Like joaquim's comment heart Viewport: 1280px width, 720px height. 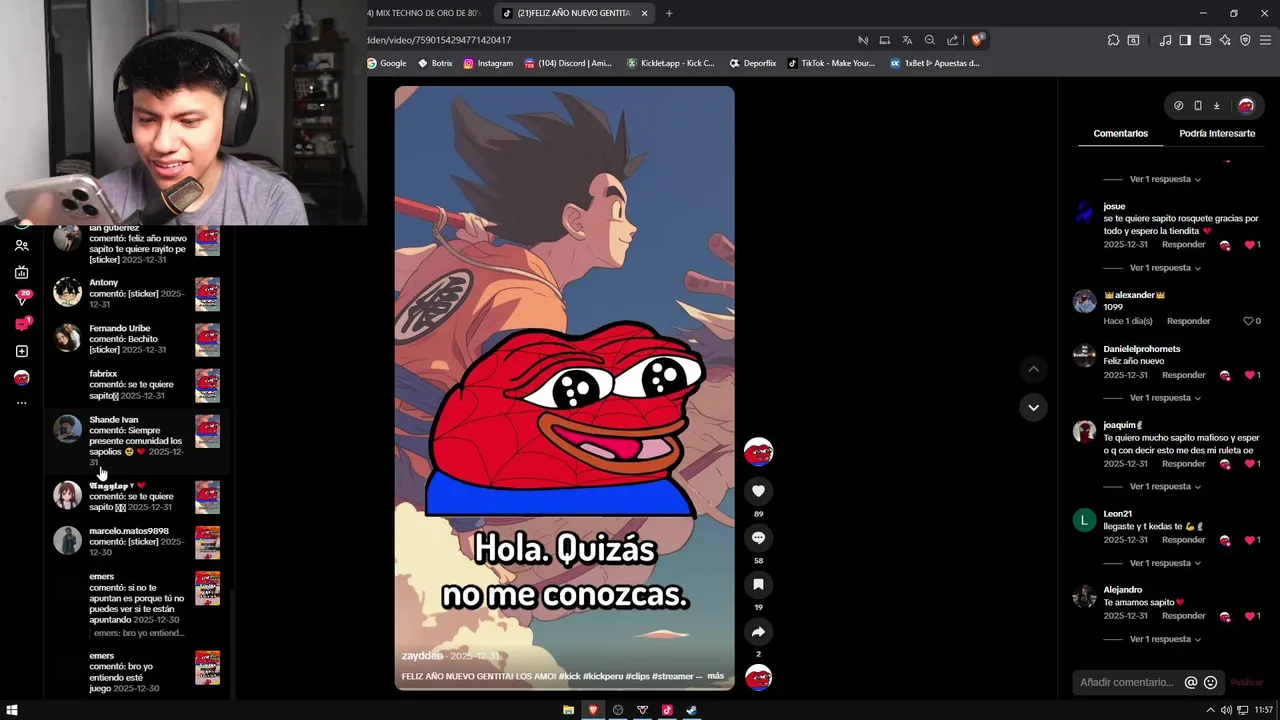click(x=1249, y=464)
